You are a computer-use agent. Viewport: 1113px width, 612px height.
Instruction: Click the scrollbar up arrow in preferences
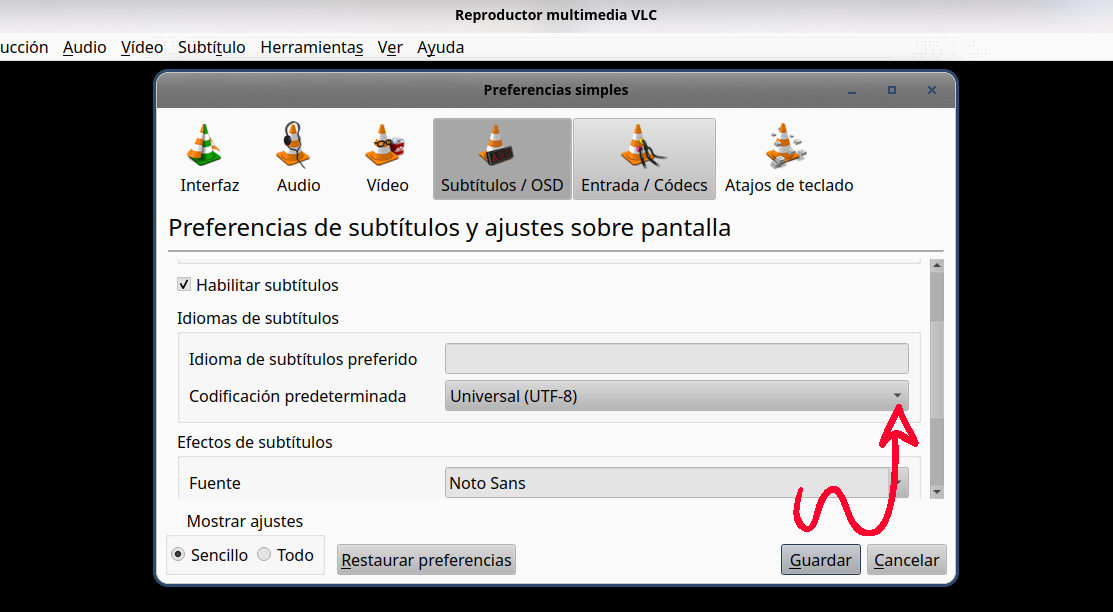tap(937, 266)
